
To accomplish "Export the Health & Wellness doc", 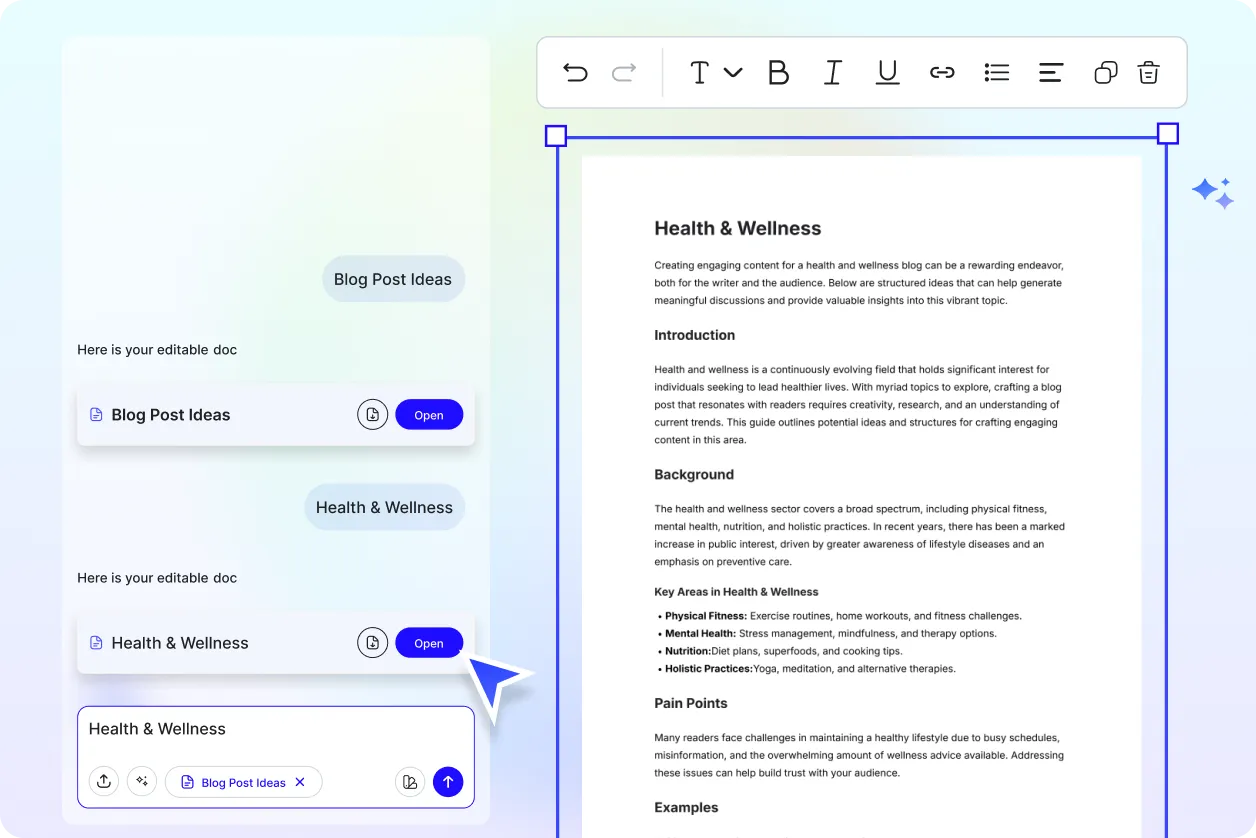I will point(373,642).
